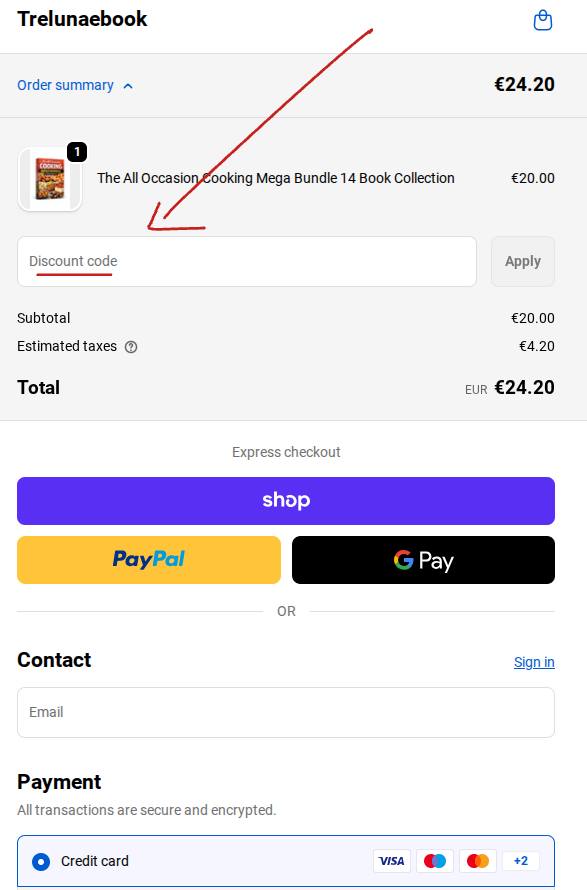Click the item quantity badge on thumbnail
587x890 pixels.
(77, 152)
